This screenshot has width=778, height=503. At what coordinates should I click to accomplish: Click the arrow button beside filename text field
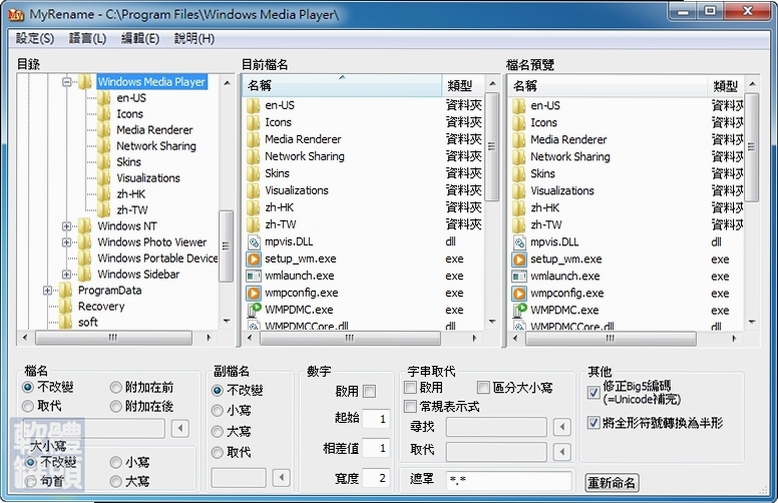click(x=180, y=428)
